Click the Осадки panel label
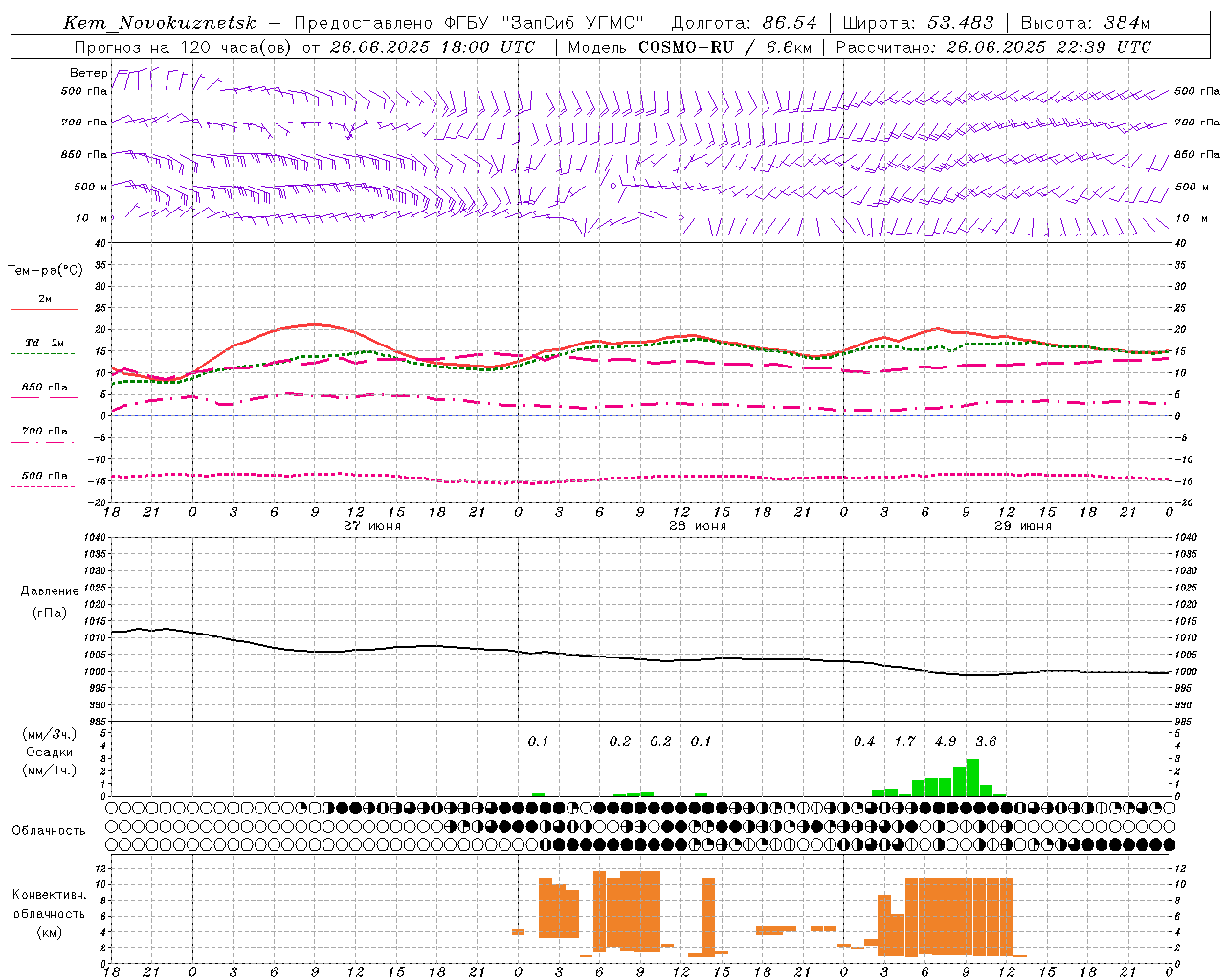Screen dimensions: 1225x980 tap(50, 752)
